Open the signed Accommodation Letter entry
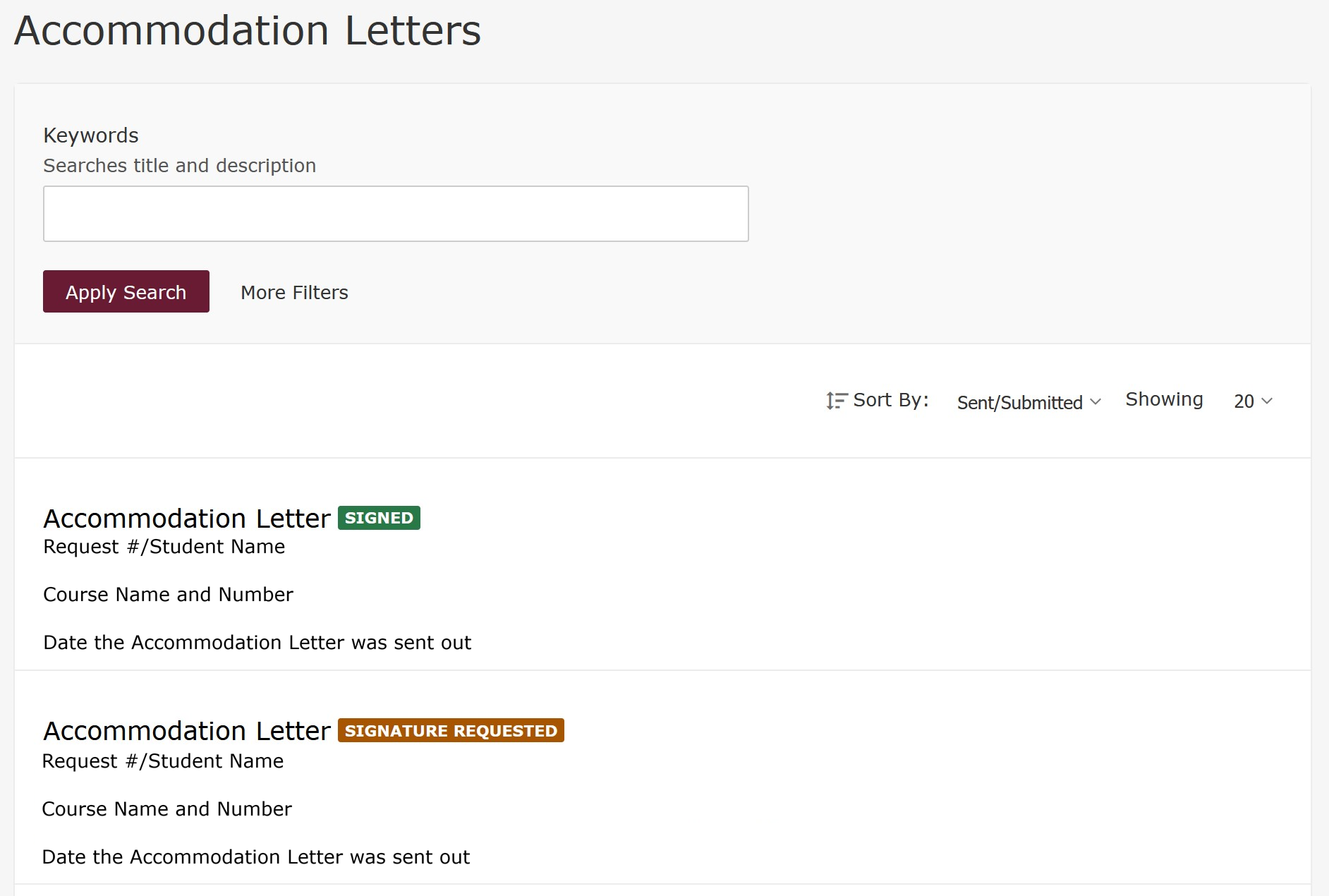This screenshot has height=896, width=1329. (x=186, y=518)
